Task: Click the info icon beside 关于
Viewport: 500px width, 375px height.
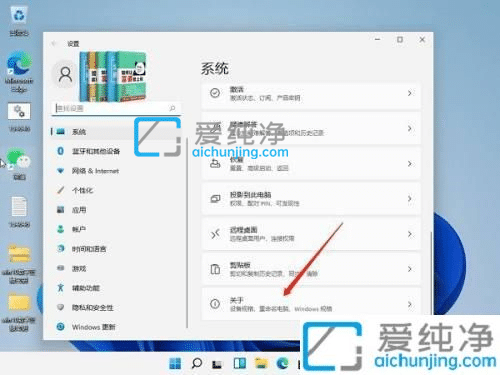Action: point(215,304)
